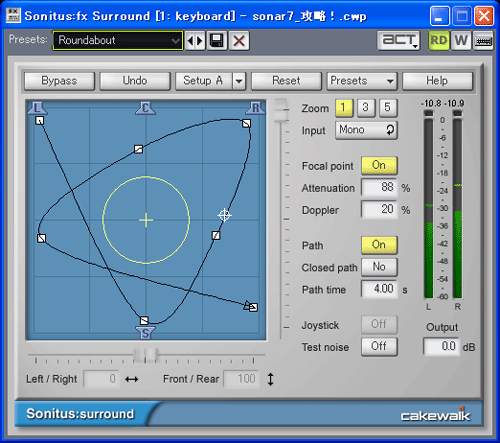Select path node near the R speaker

[x=246, y=124]
